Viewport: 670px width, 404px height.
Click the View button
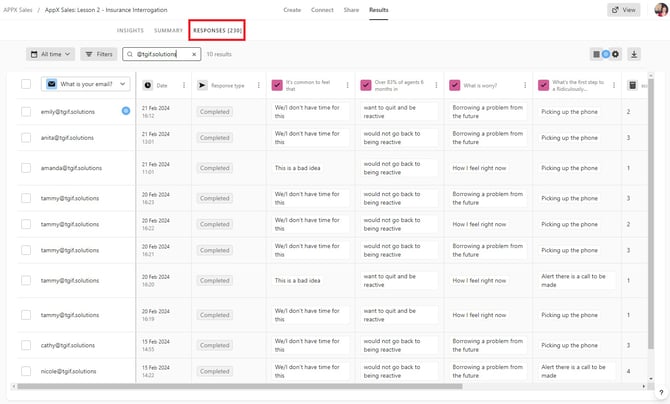pos(624,10)
